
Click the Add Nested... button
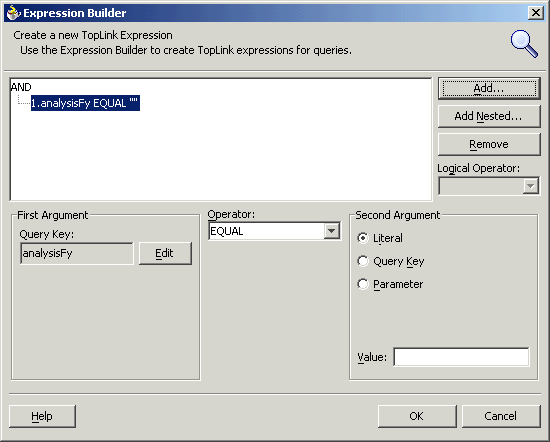pos(489,116)
